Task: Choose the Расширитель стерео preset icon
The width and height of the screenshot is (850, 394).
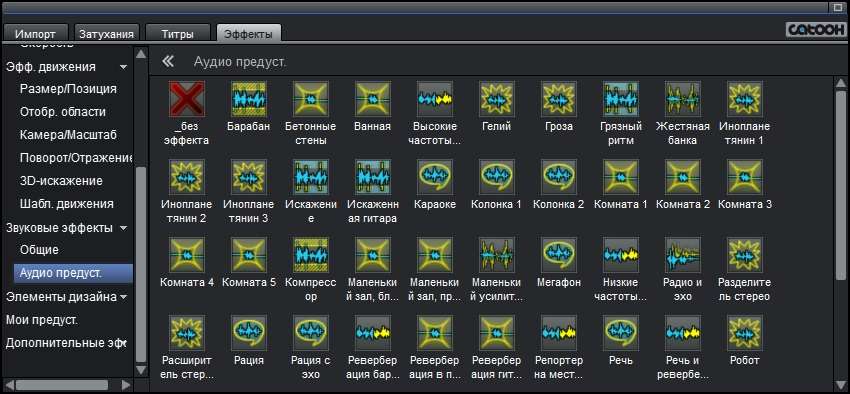Action: [x=186, y=333]
